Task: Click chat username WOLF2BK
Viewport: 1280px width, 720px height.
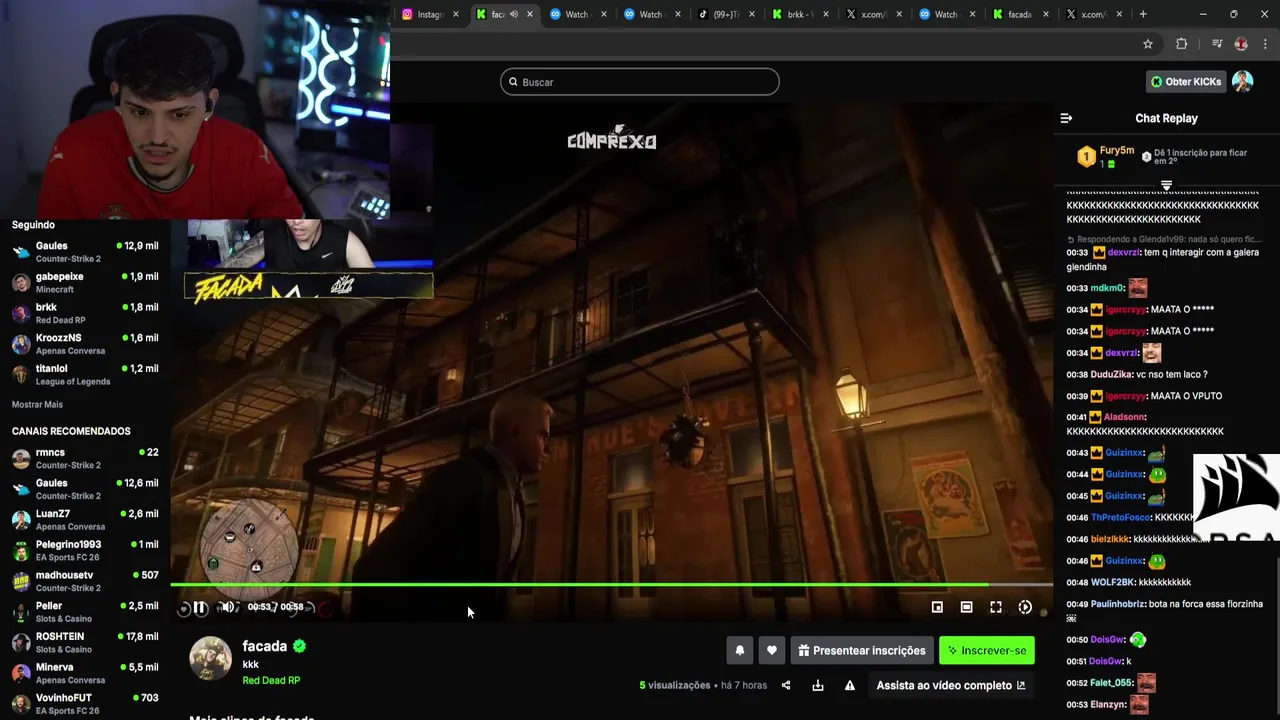Action: click(x=1113, y=582)
